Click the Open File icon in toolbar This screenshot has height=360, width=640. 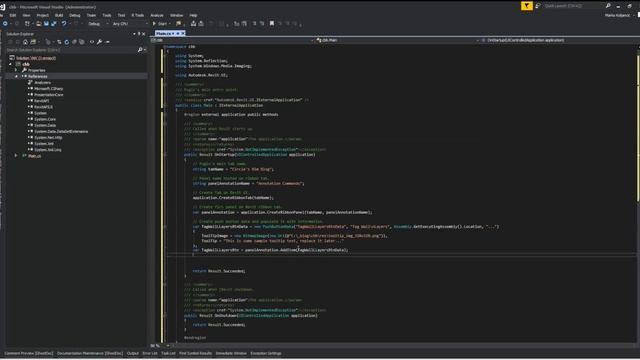38,24
